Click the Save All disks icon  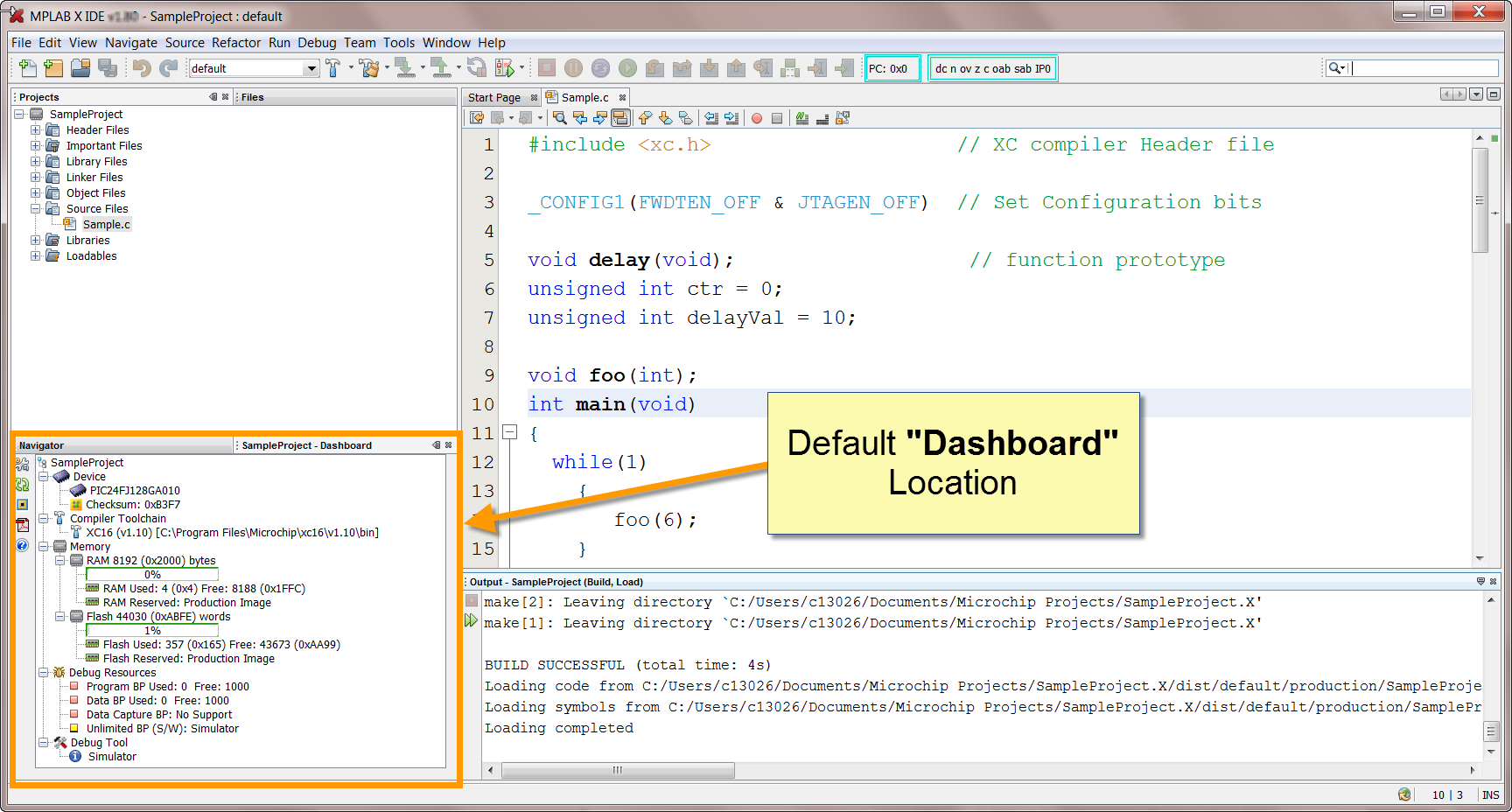[x=108, y=68]
